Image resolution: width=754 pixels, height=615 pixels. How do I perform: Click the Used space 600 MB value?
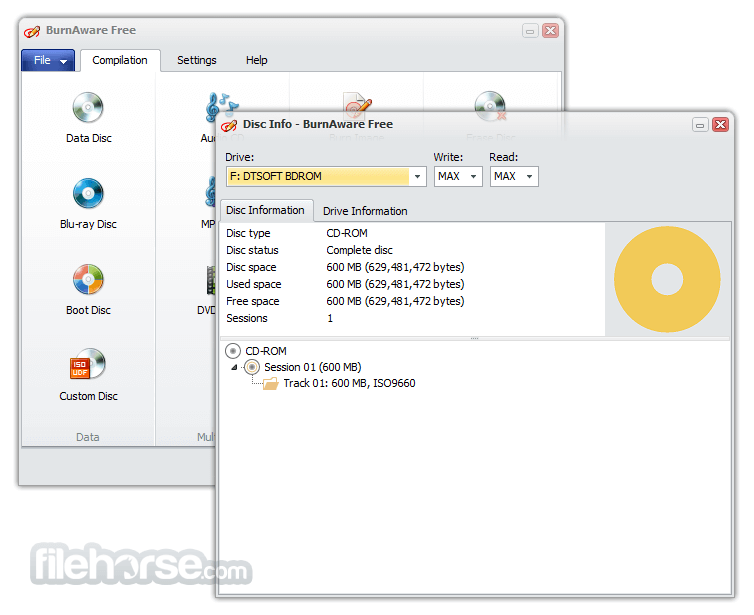click(395, 284)
